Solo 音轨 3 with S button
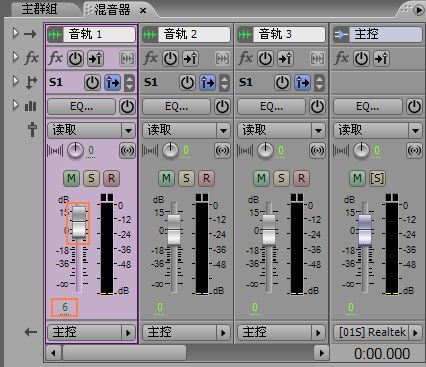This screenshot has width=426, height=367. 281,178
